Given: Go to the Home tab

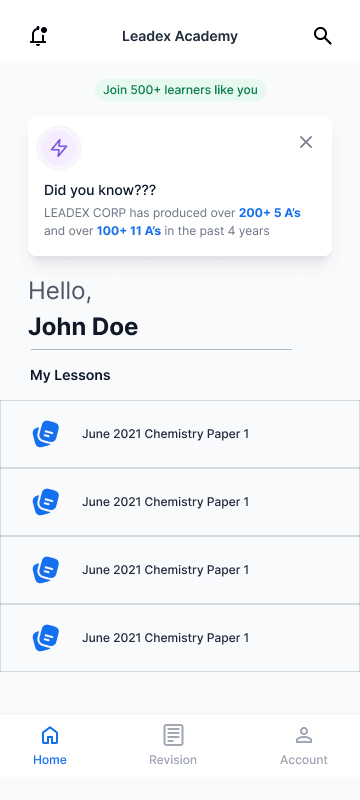Looking at the screenshot, I should tap(50, 745).
